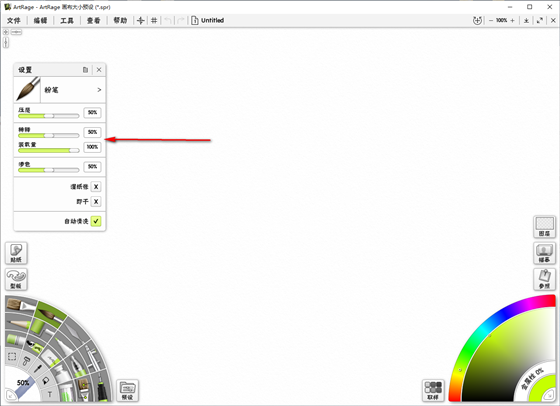The height and width of the screenshot is (406, 560).
Task: Open the 参照 references panel button
Action: [x=544, y=279]
